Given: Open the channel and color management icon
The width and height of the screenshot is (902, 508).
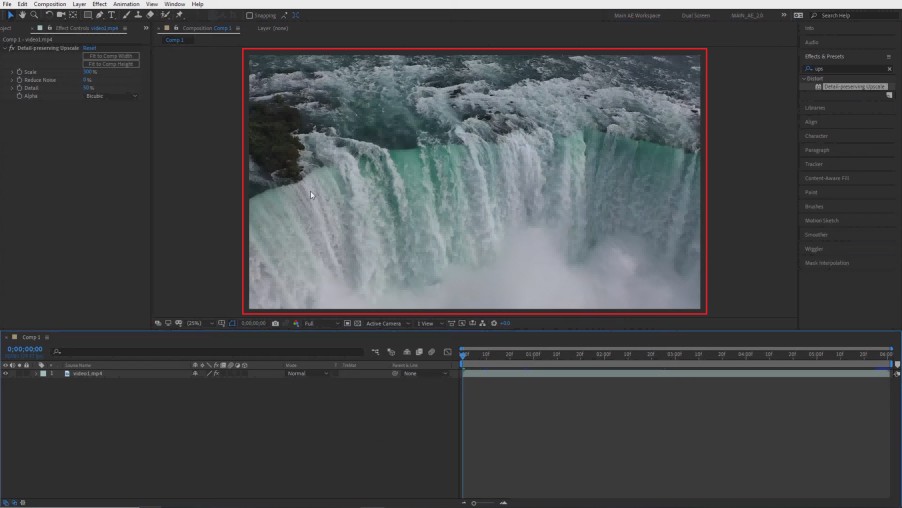Looking at the screenshot, I should (296, 323).
